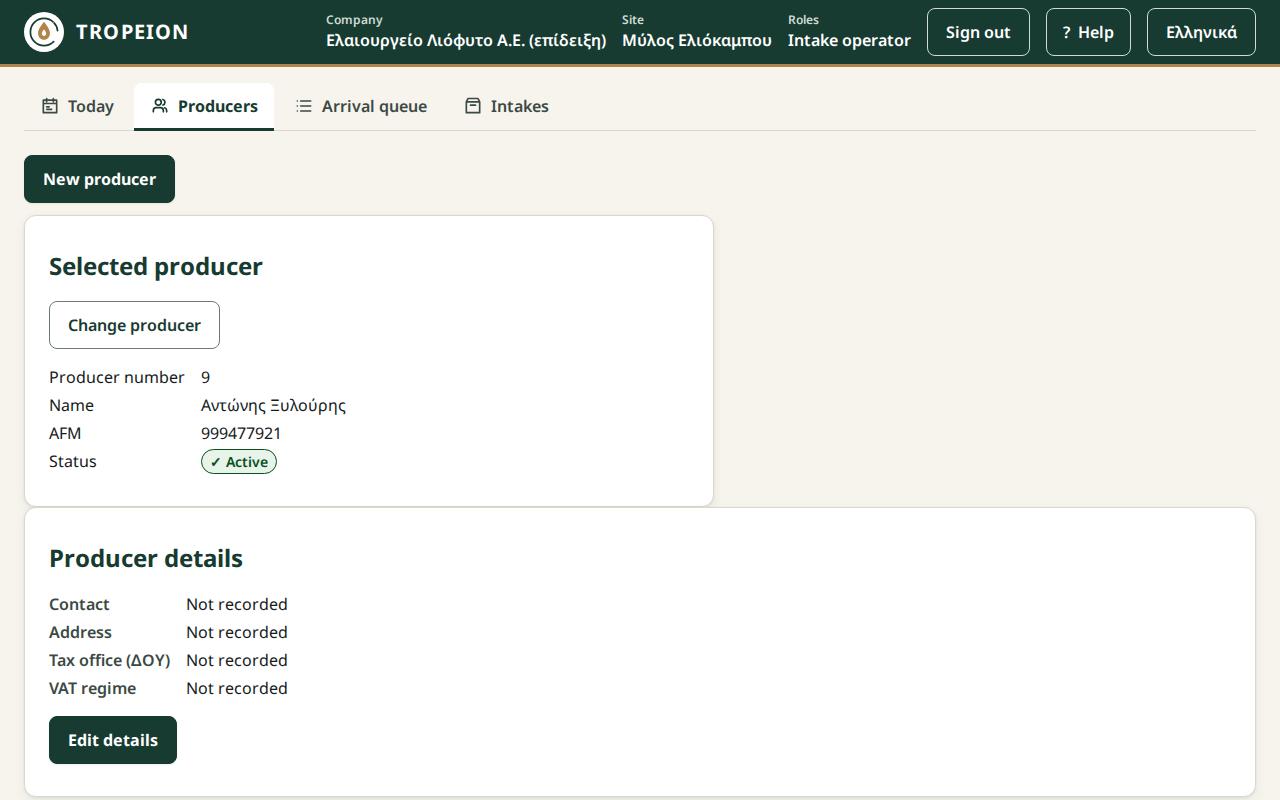Switch to the Producers tab
1280x800 pixels.
pos(204,106)
